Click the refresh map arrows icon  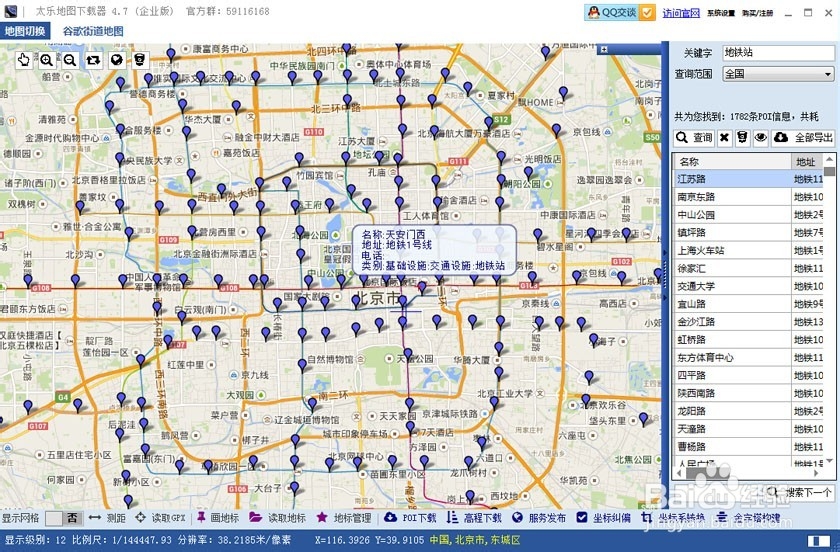[93, 59]
